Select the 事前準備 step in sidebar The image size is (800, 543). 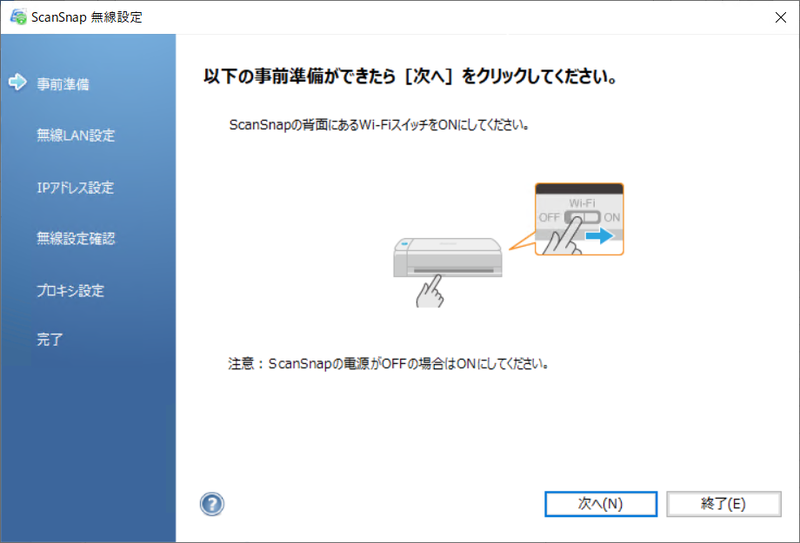coord(63,84)
